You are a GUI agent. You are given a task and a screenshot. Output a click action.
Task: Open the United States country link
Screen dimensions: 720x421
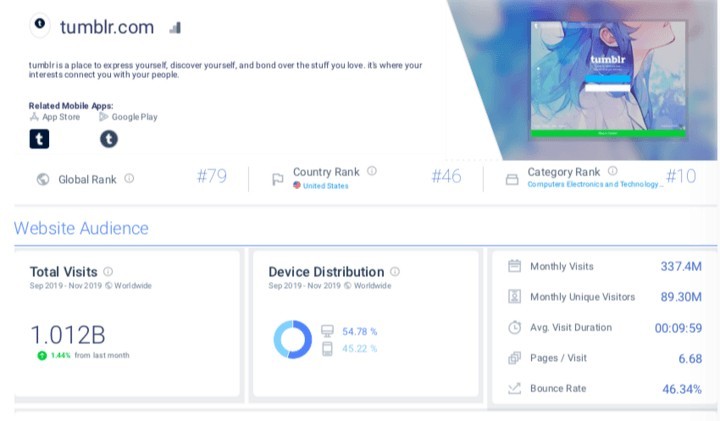[326, 185]
